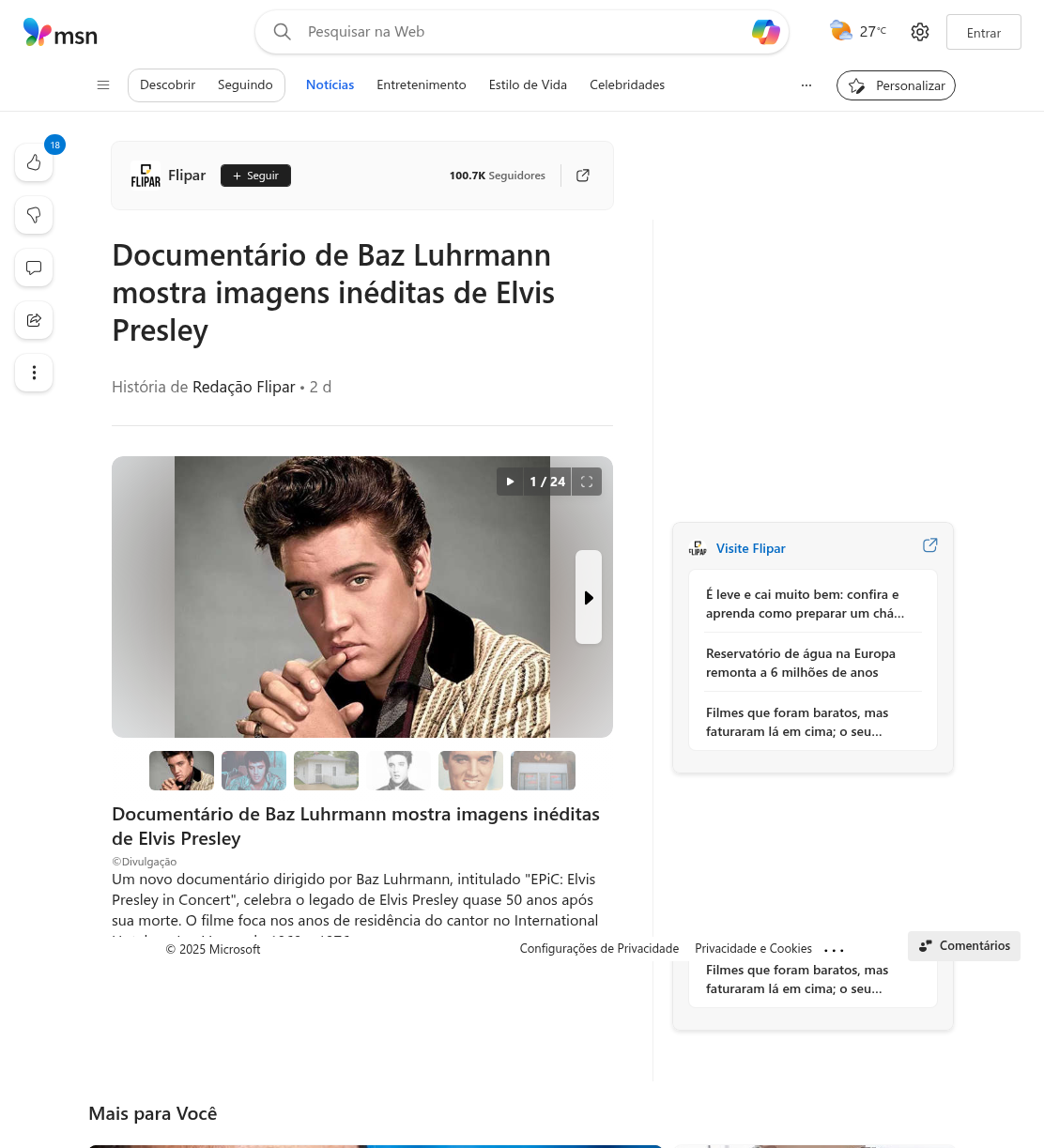Dislike the article with thumbs down

click(x=34, y=215)
